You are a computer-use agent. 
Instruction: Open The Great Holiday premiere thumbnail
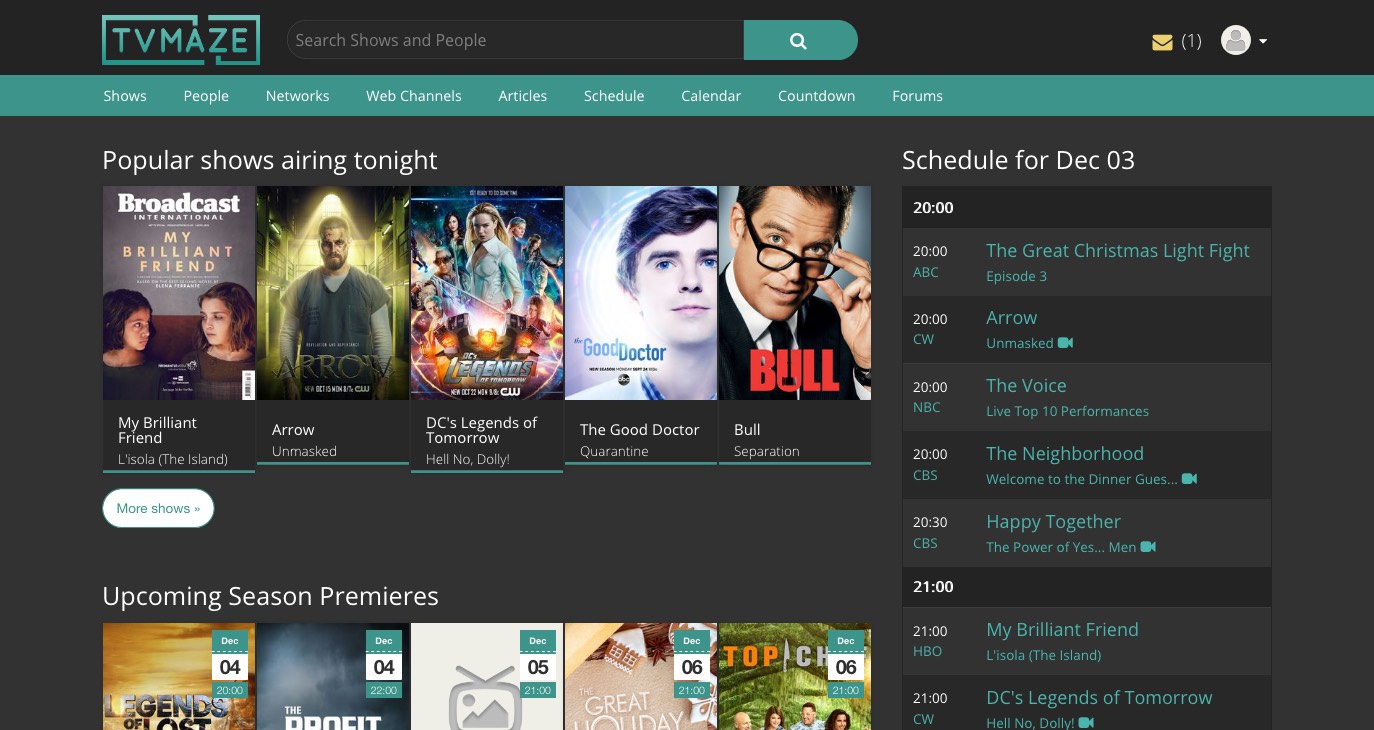tap(641, 677)
